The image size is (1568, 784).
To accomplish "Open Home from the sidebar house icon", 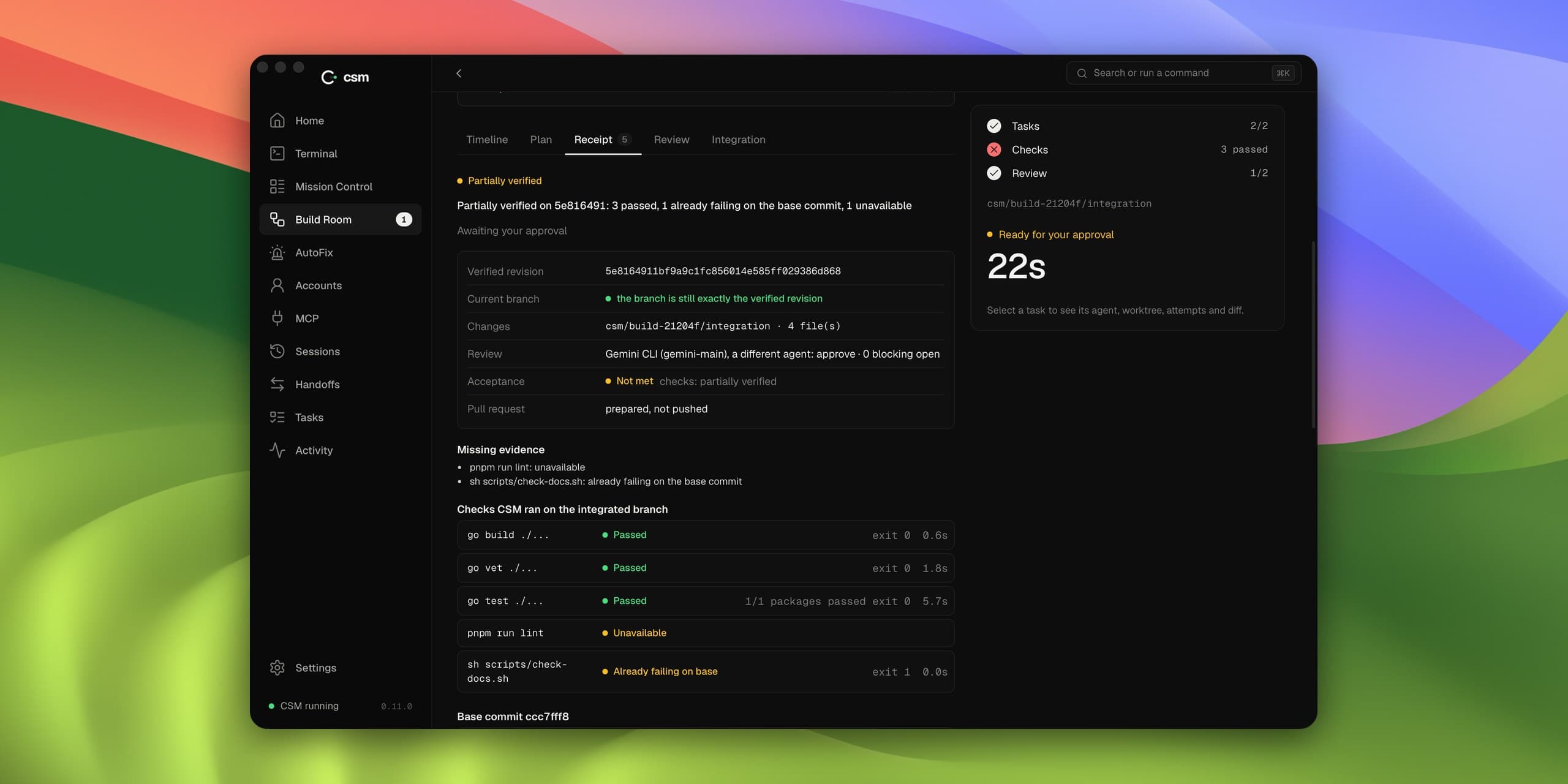I will click(x=277, y=121).
